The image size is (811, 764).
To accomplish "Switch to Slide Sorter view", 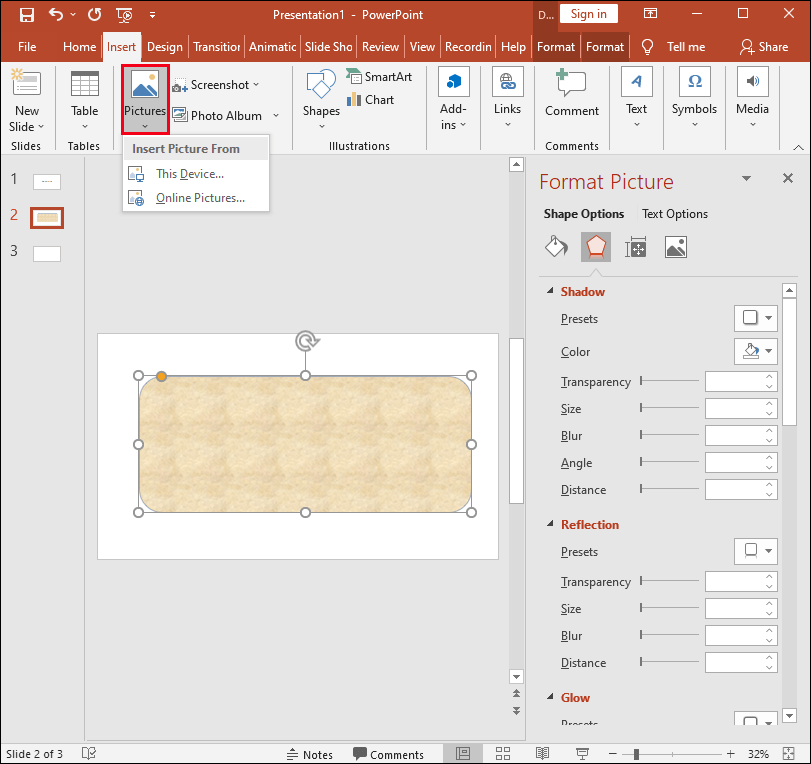I will 503,753.
